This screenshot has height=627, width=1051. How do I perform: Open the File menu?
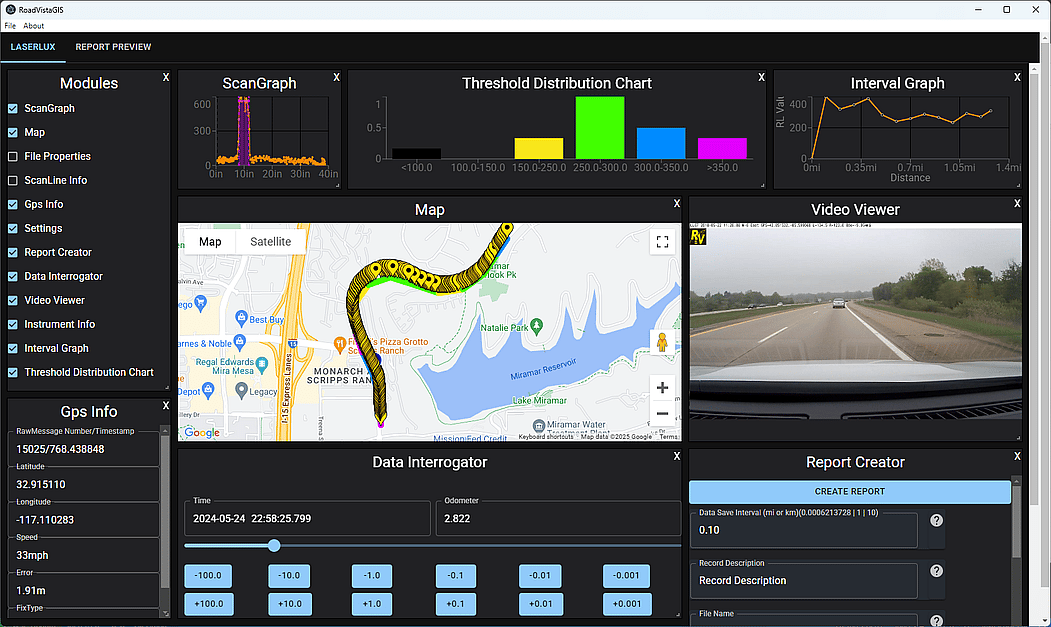[x=10, y=25]
